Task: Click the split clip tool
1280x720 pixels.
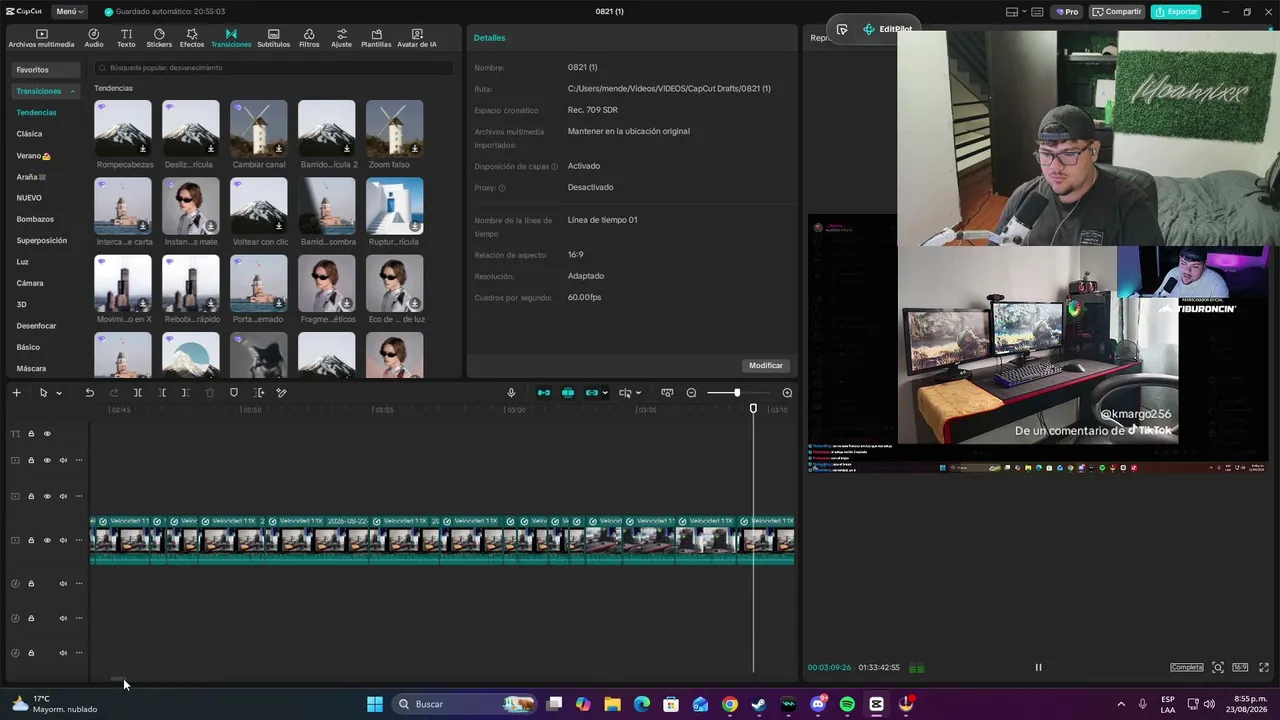Action: [x=138, y=393]
